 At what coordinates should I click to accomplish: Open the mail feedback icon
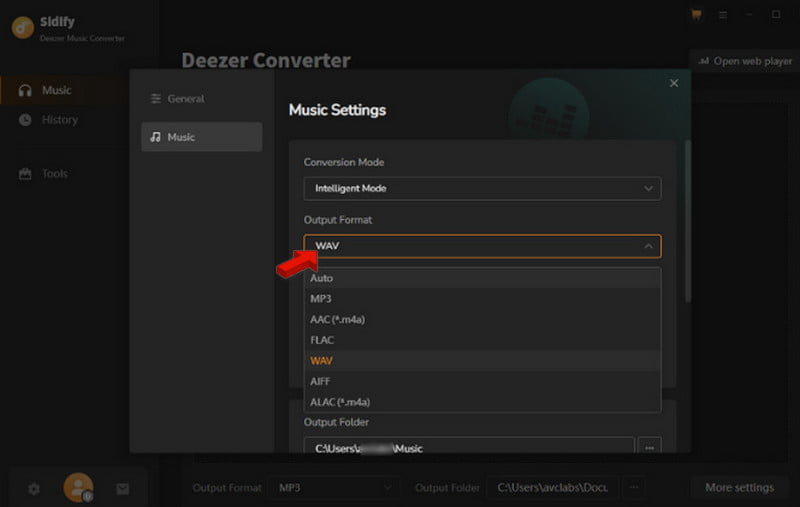pyautogui.click(x=122, y=489)
